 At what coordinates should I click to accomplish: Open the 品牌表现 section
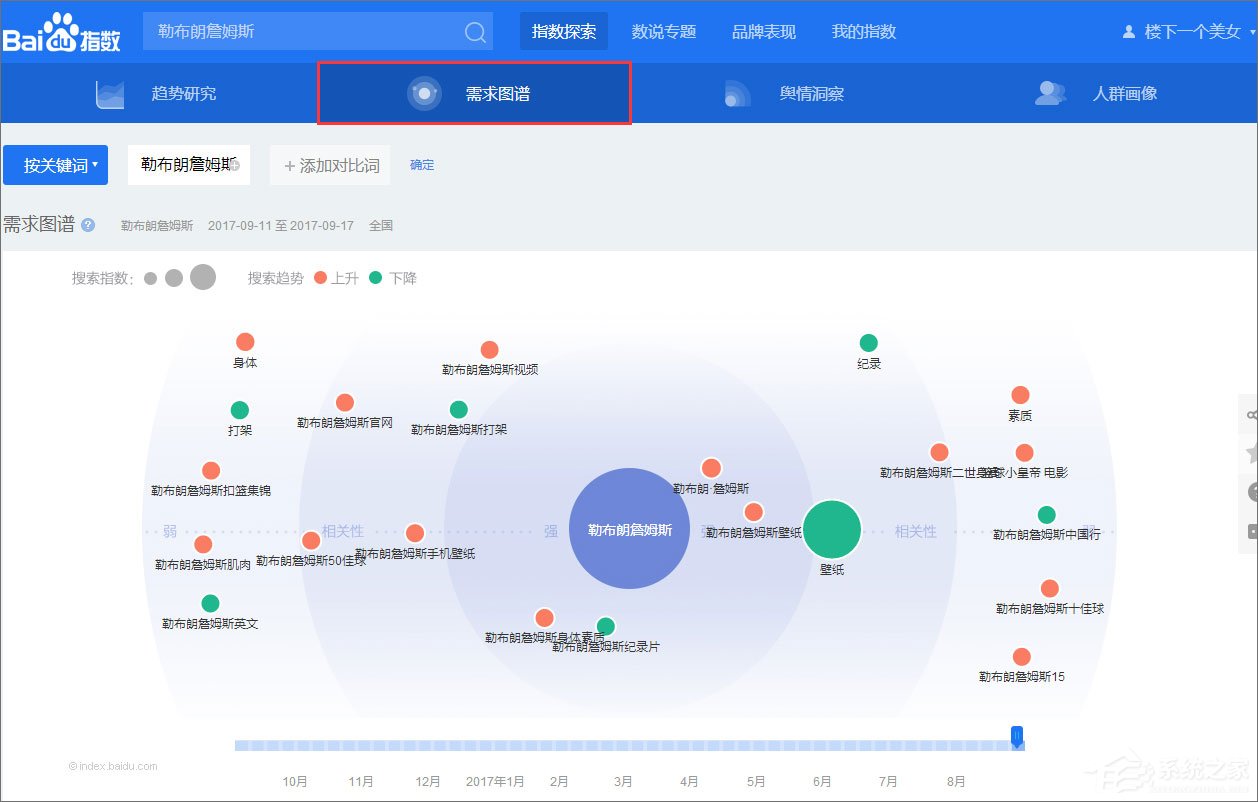tap(763, 31)
